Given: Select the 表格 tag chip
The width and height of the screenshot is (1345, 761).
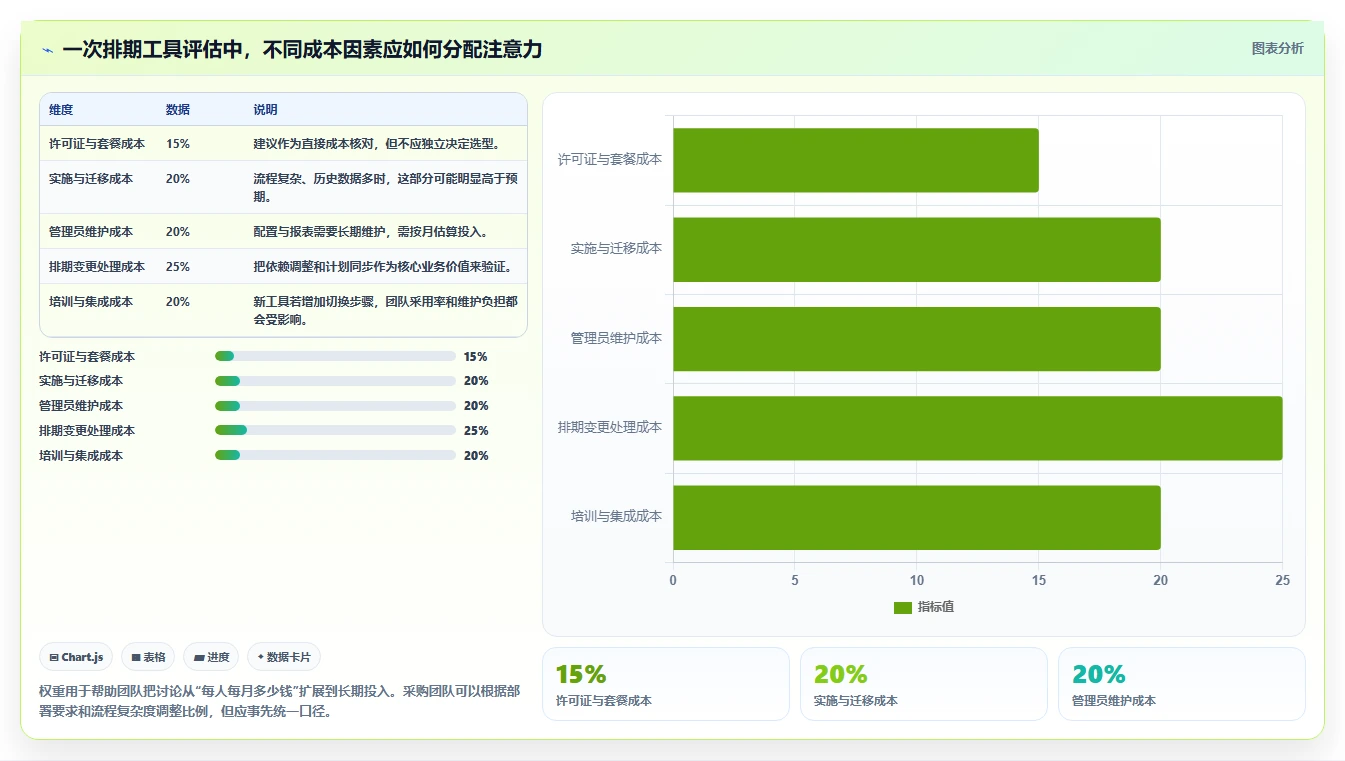Looking at the screenshot, I should [x=148, y=657].
